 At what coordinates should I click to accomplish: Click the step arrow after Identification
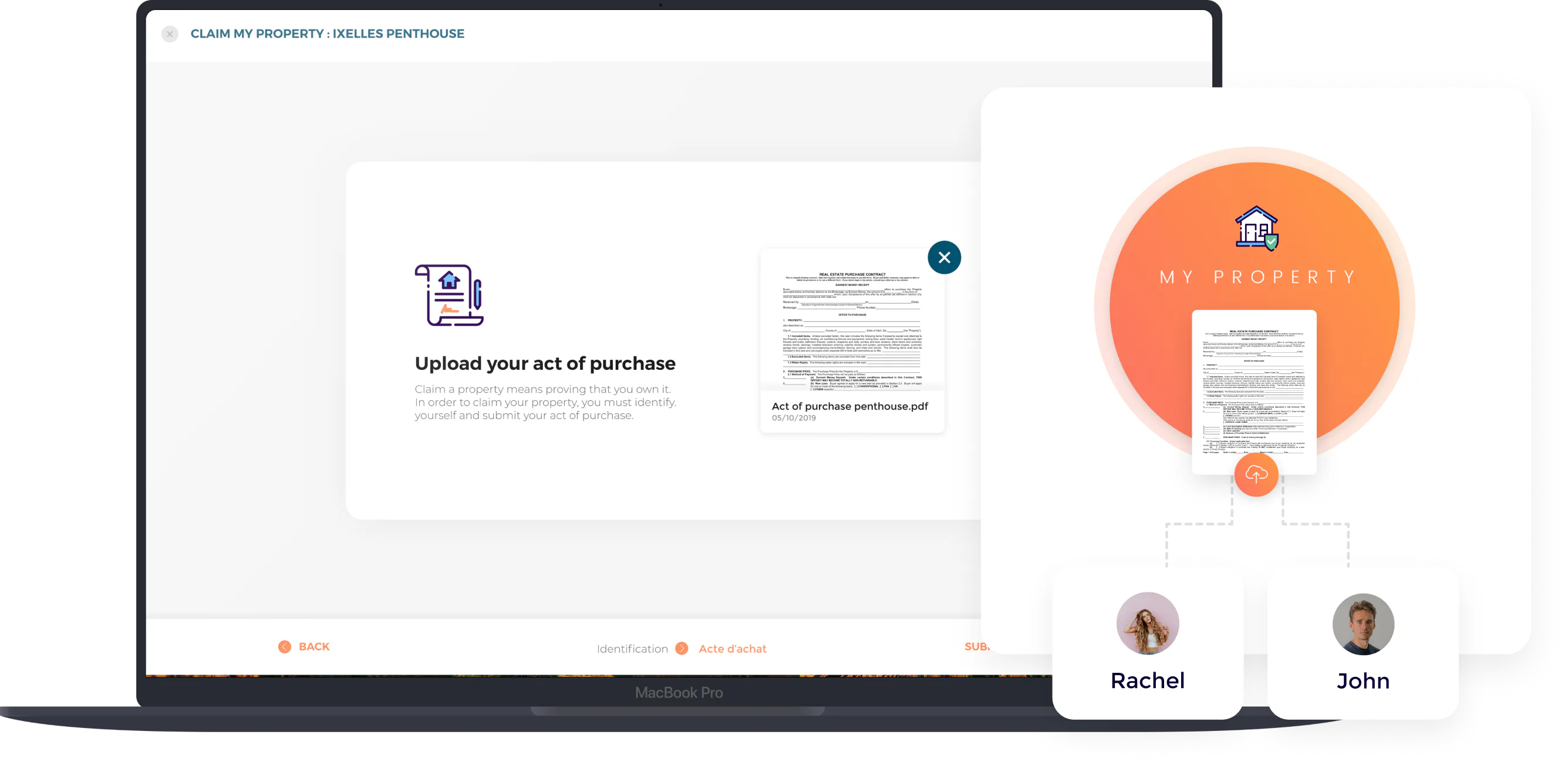(682, 649)
